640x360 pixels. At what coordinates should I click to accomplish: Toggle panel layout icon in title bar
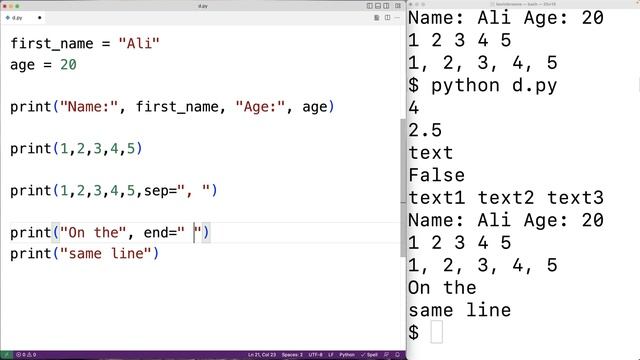(378, 6)
